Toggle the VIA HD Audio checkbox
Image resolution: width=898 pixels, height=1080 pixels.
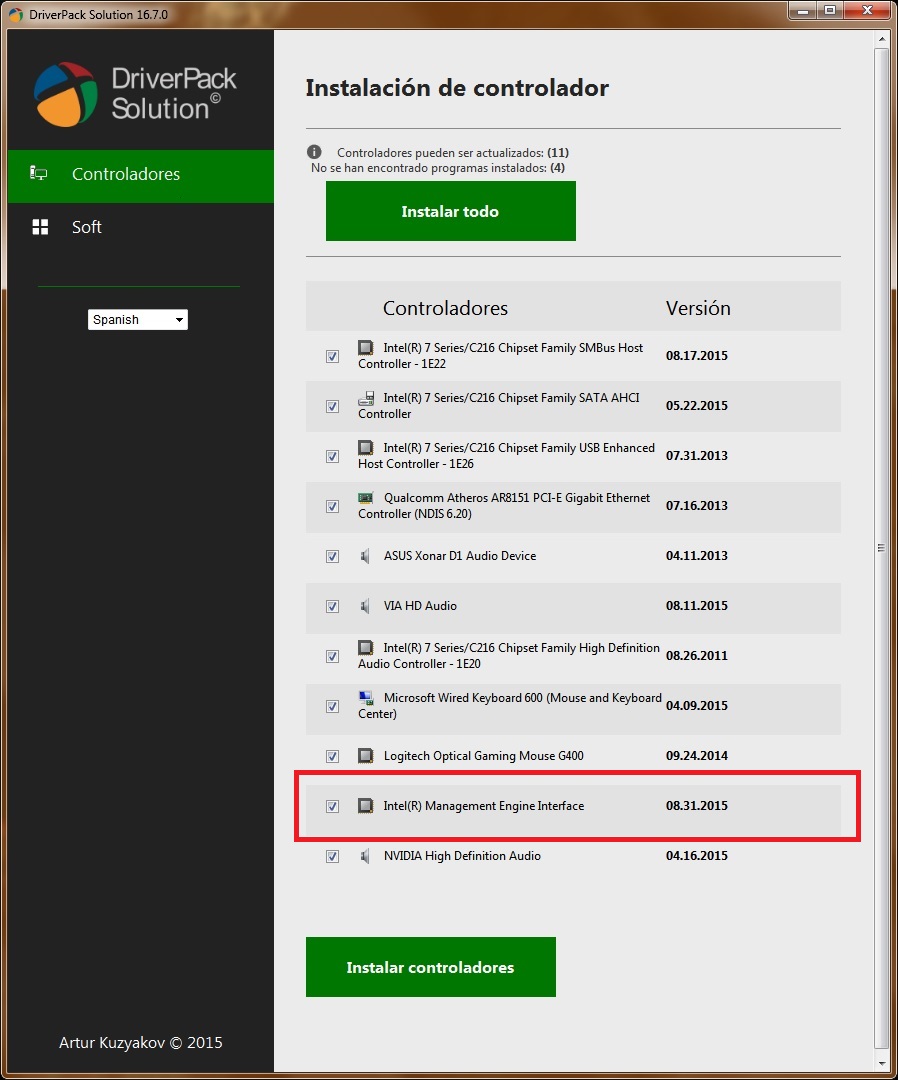click(x=332, y=606)
